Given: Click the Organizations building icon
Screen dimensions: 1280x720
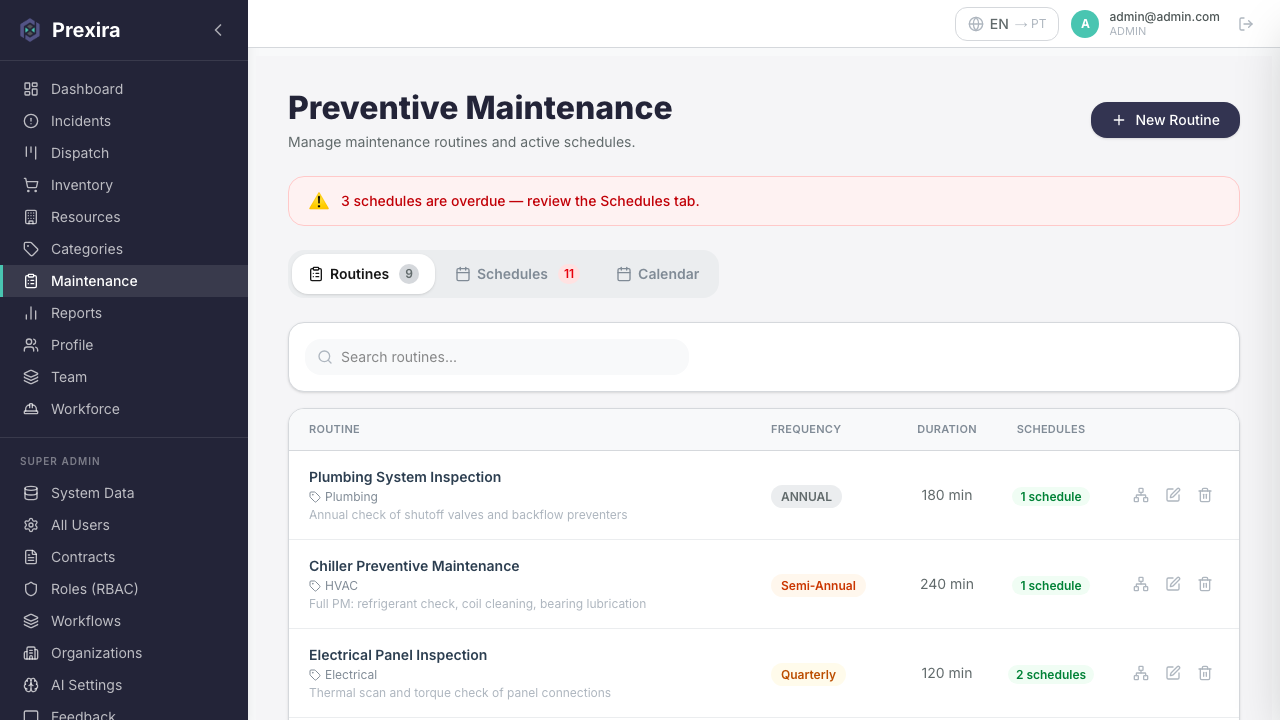Looking at the screenshot, I should click(x=31, y=653).
